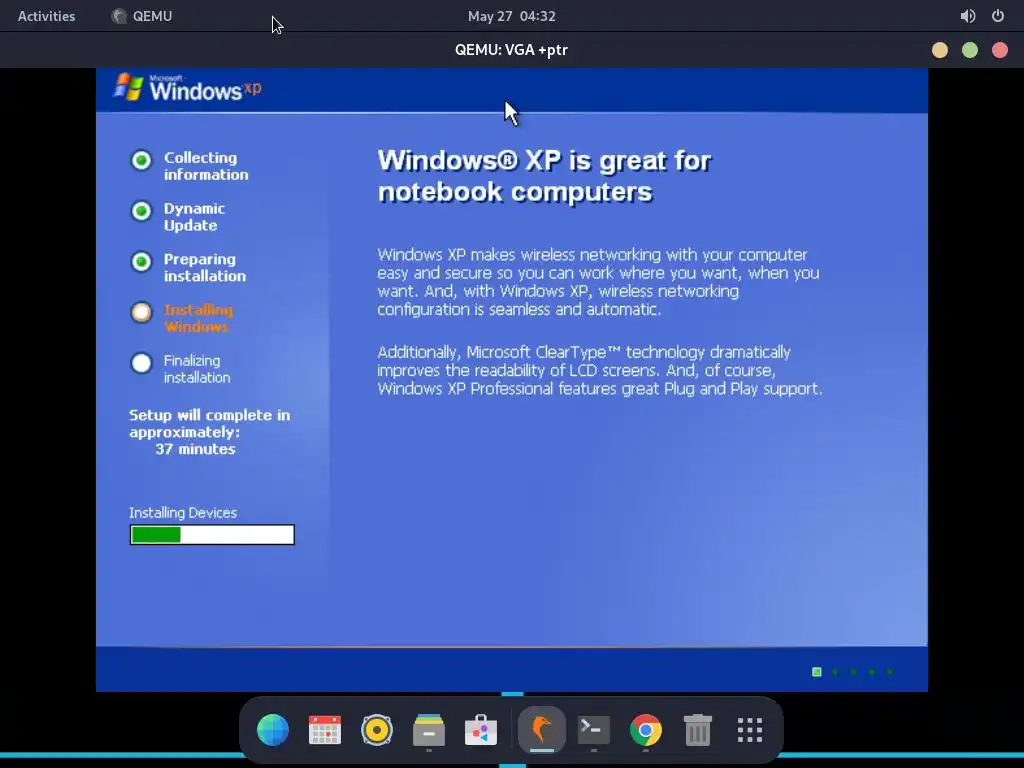1024x768 pixels.
Task: Open the globe web browser in dock
Action: (273, 729)
